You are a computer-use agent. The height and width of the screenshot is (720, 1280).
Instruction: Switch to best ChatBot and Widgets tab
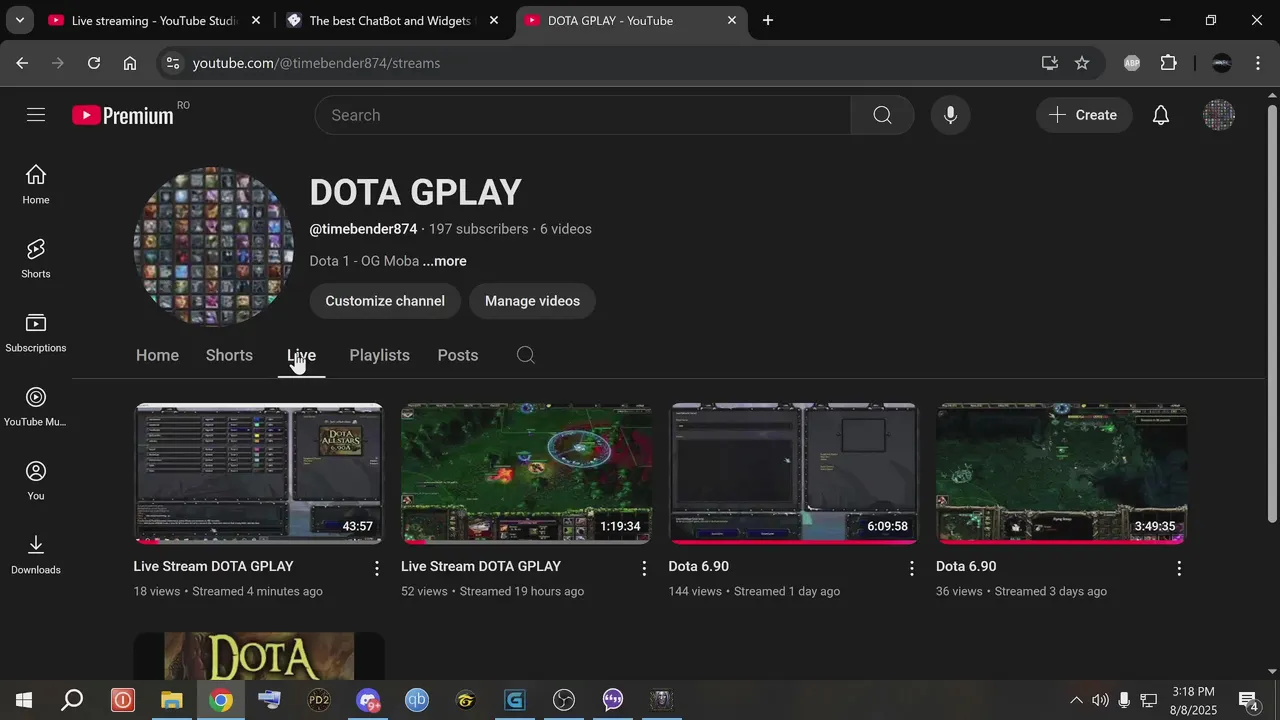(x=391, y=20)
